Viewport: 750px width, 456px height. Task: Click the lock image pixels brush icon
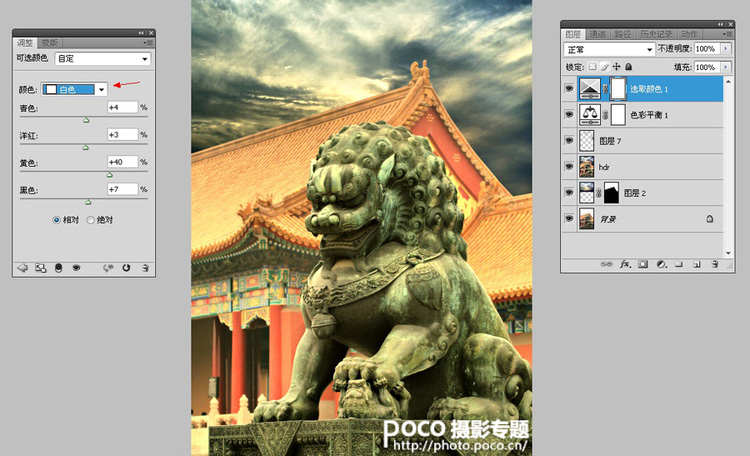pos(605,67)
